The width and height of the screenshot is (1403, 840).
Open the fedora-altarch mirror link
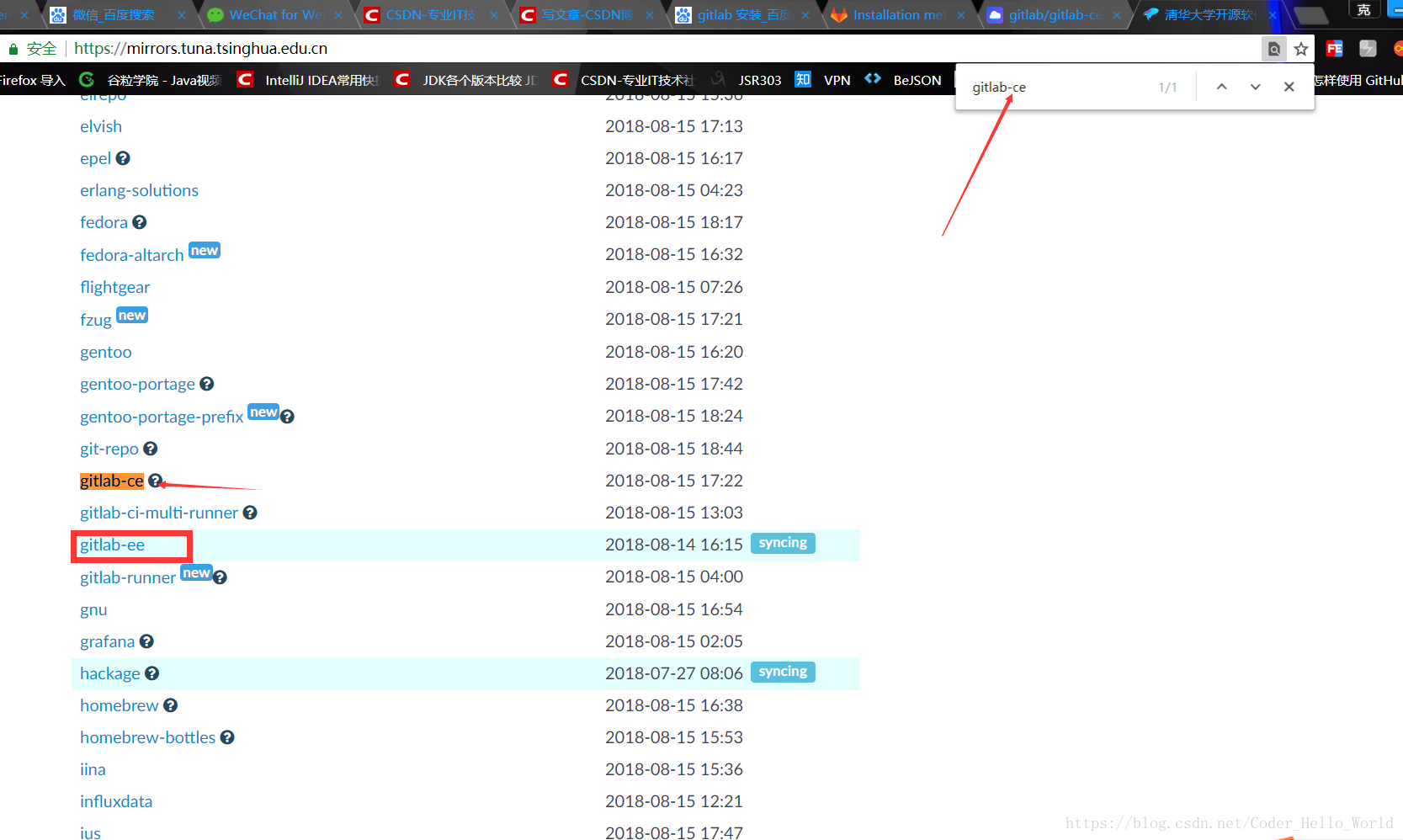click(131, 255)
